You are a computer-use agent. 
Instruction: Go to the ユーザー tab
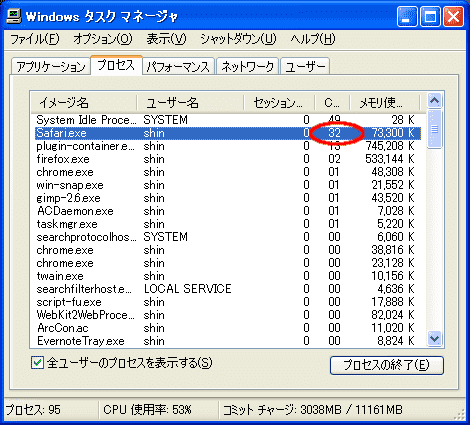[305, 66]
